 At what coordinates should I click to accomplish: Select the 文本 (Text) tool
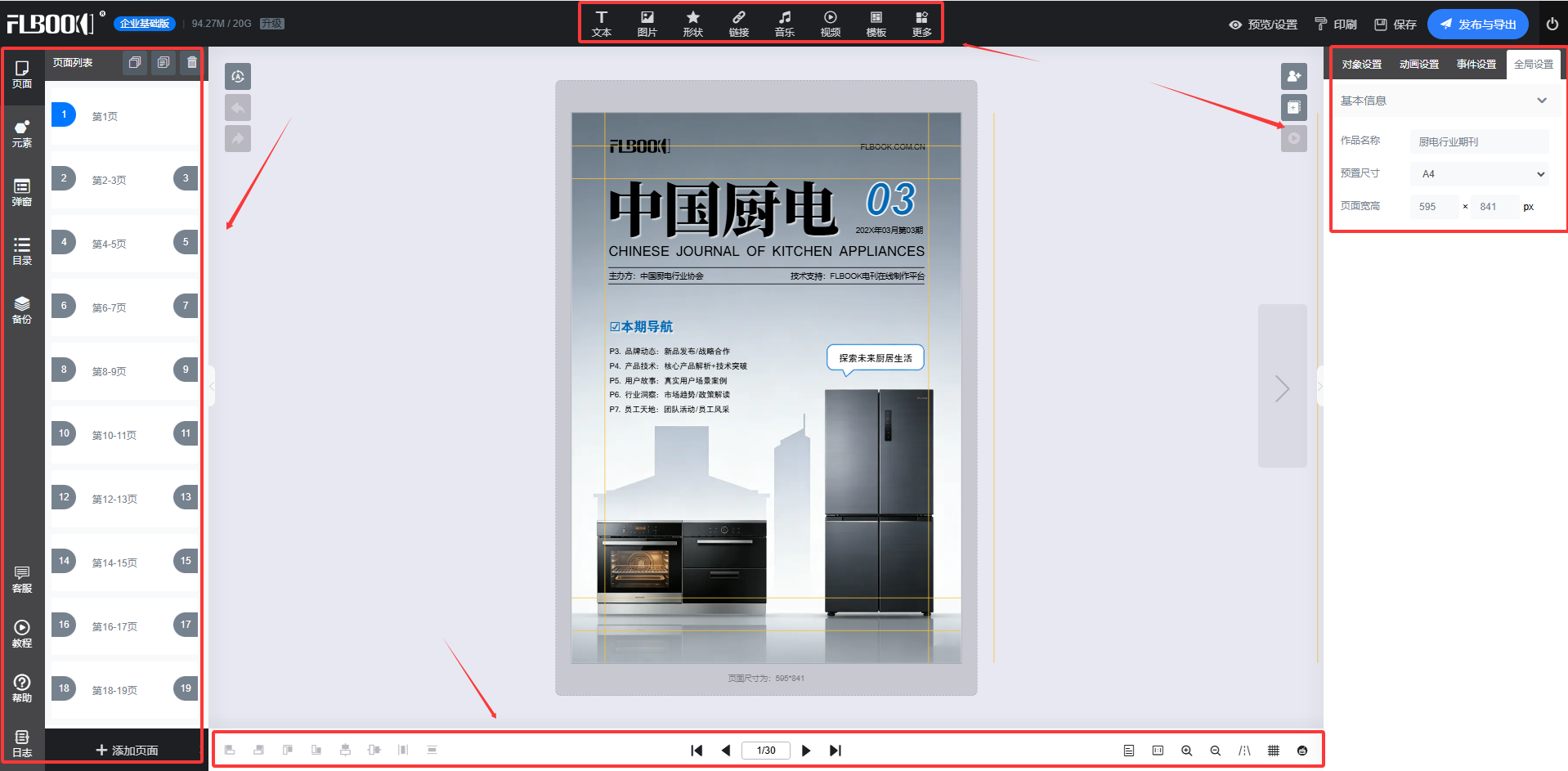click(601, 23)
